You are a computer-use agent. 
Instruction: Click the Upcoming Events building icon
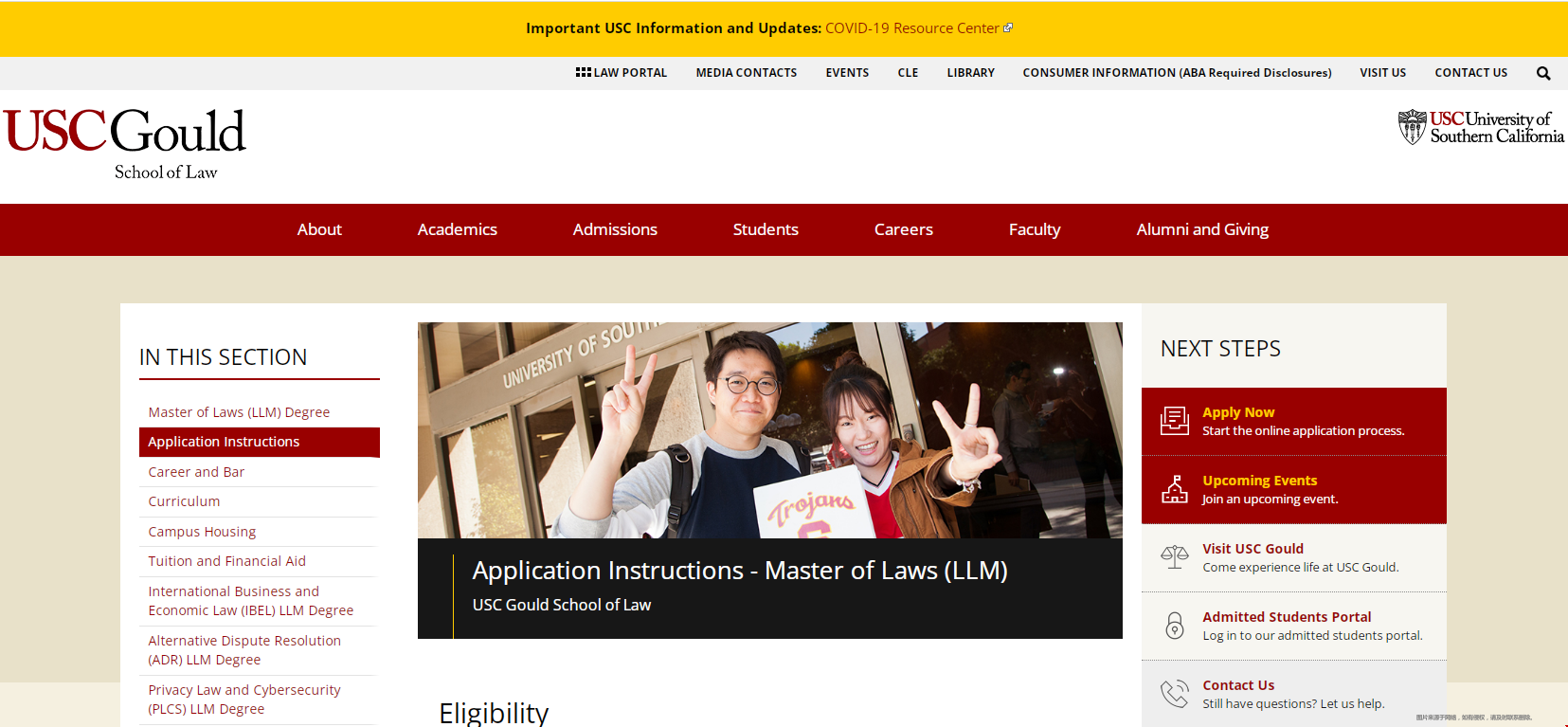pyautogui.click(x=1175, y=489)
